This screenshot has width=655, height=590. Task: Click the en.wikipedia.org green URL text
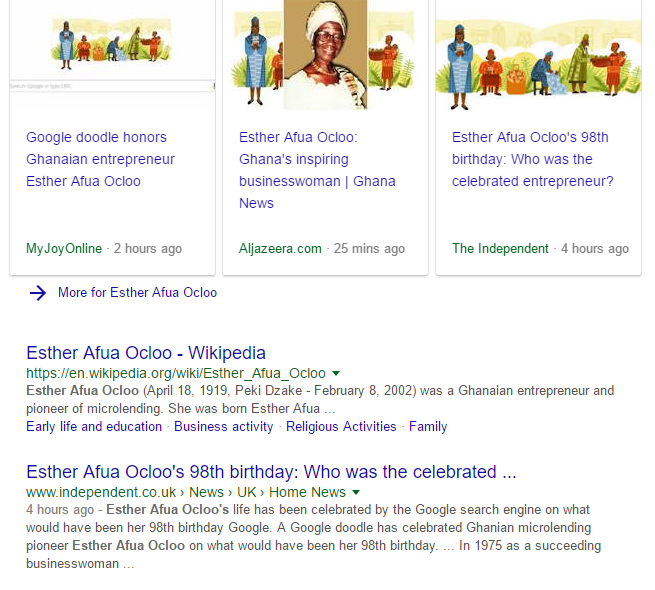point(176,373)
